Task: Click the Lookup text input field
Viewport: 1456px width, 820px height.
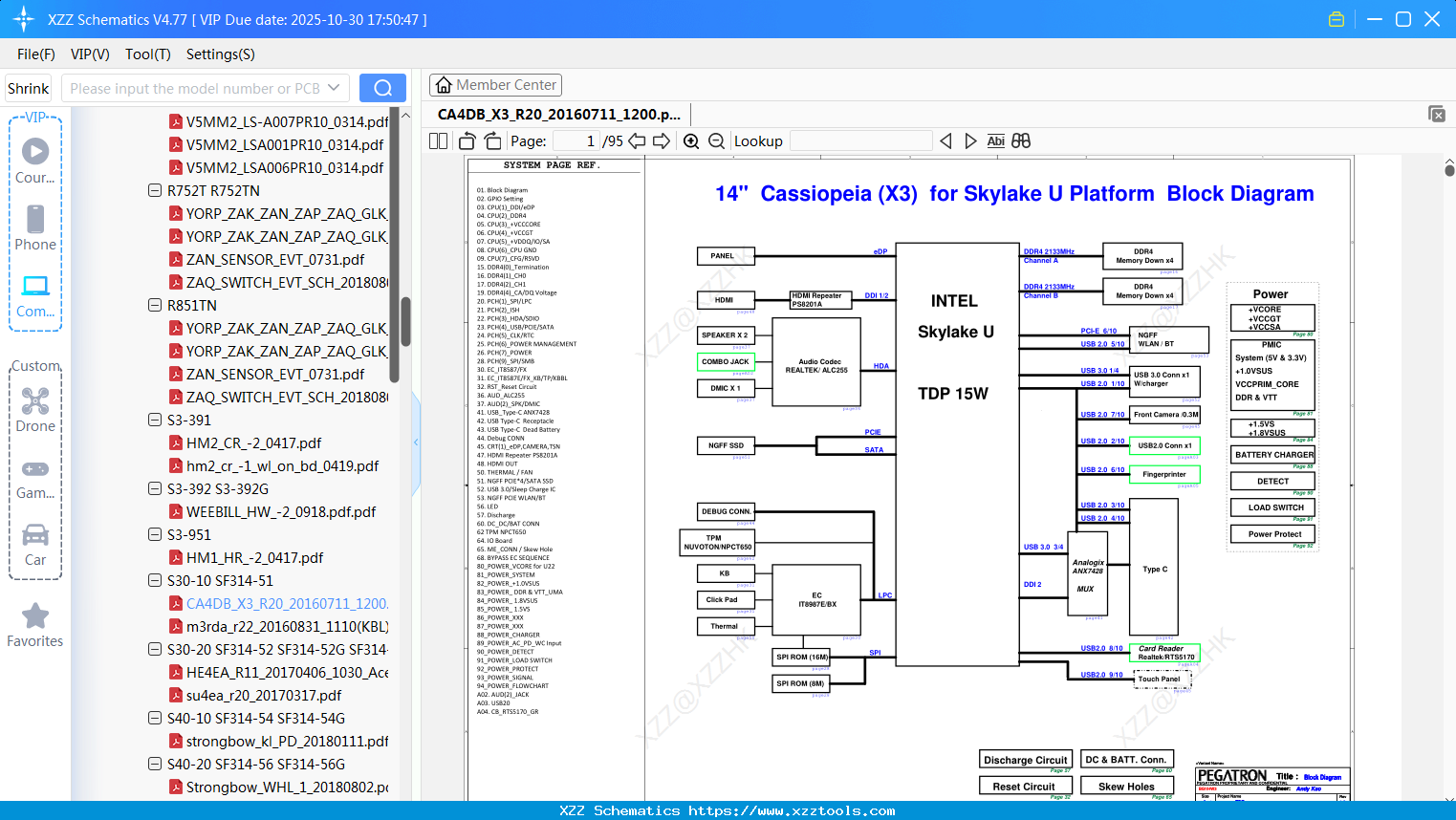Action: [x=860, y=141]
